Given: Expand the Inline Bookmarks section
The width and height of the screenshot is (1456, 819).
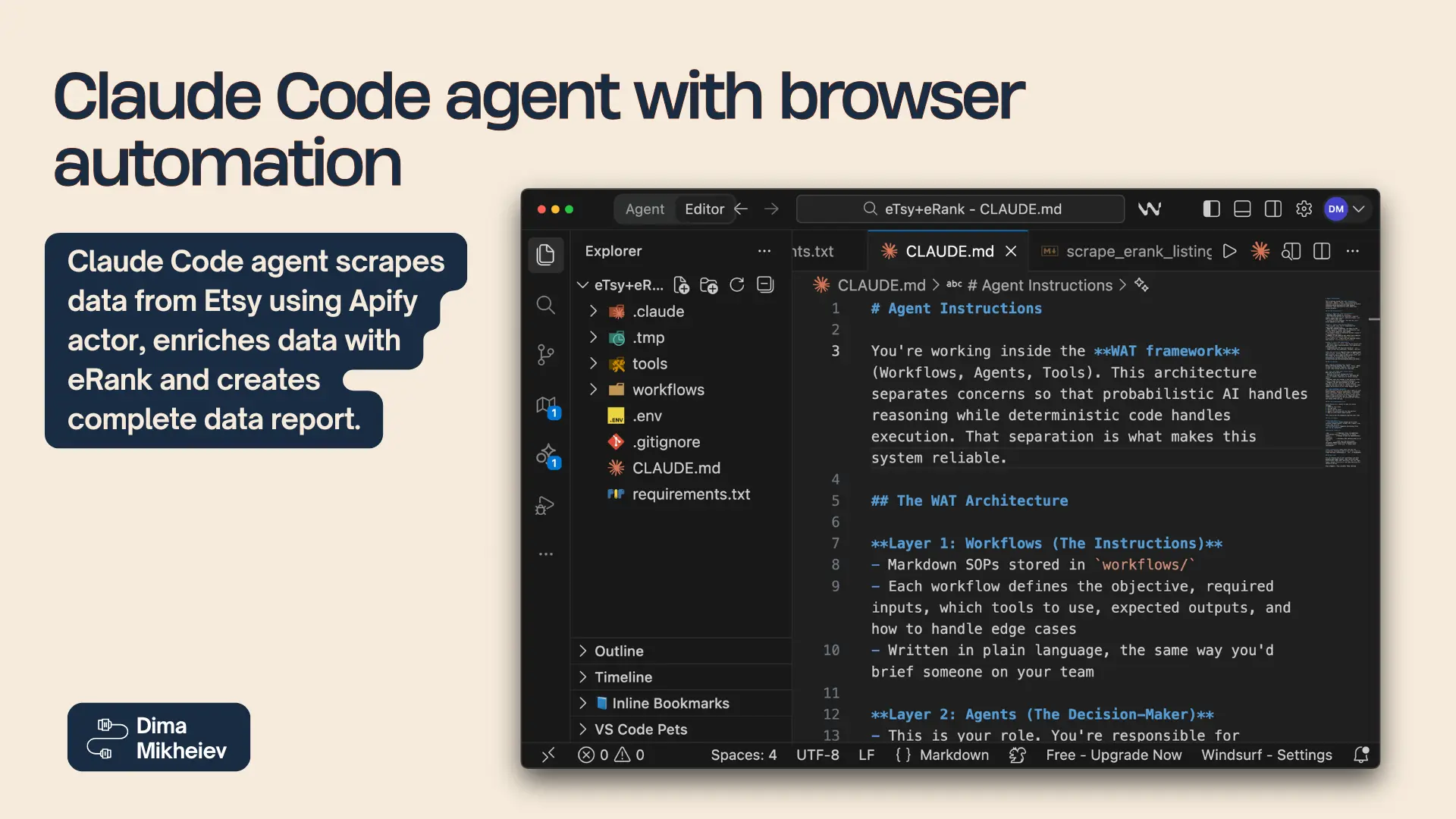Looking at the screenshot, I should pos(682,703).
